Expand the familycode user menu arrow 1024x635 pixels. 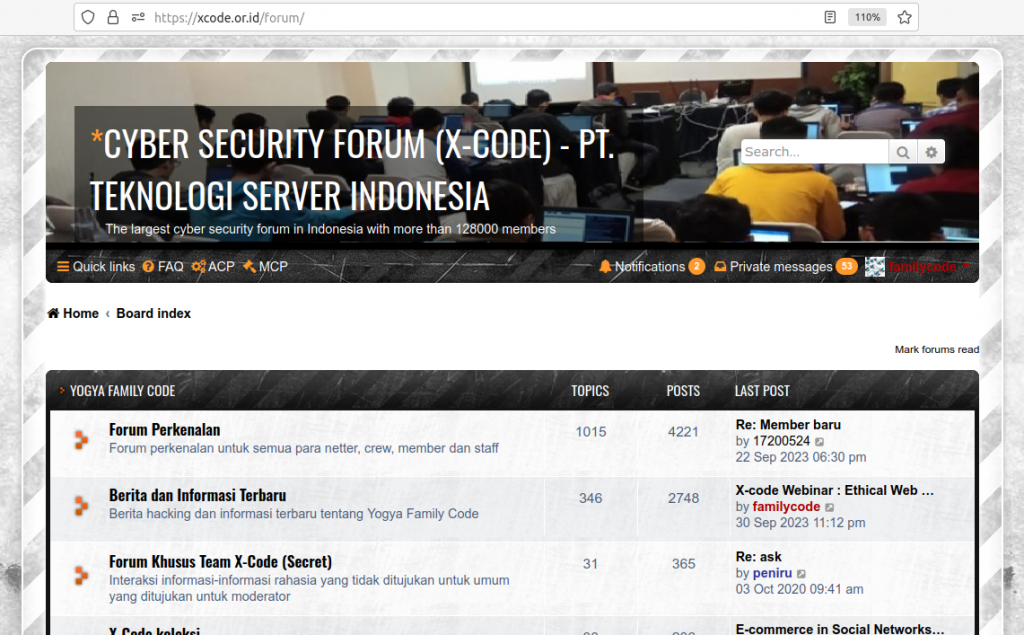pos(967,266)
